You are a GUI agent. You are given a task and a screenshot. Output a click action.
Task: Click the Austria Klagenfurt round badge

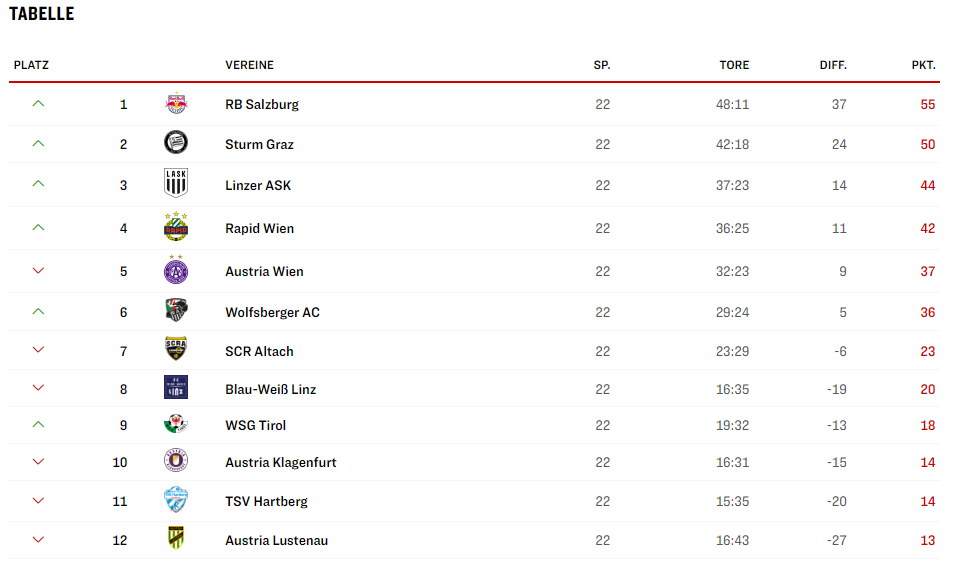tap(176, 460)
